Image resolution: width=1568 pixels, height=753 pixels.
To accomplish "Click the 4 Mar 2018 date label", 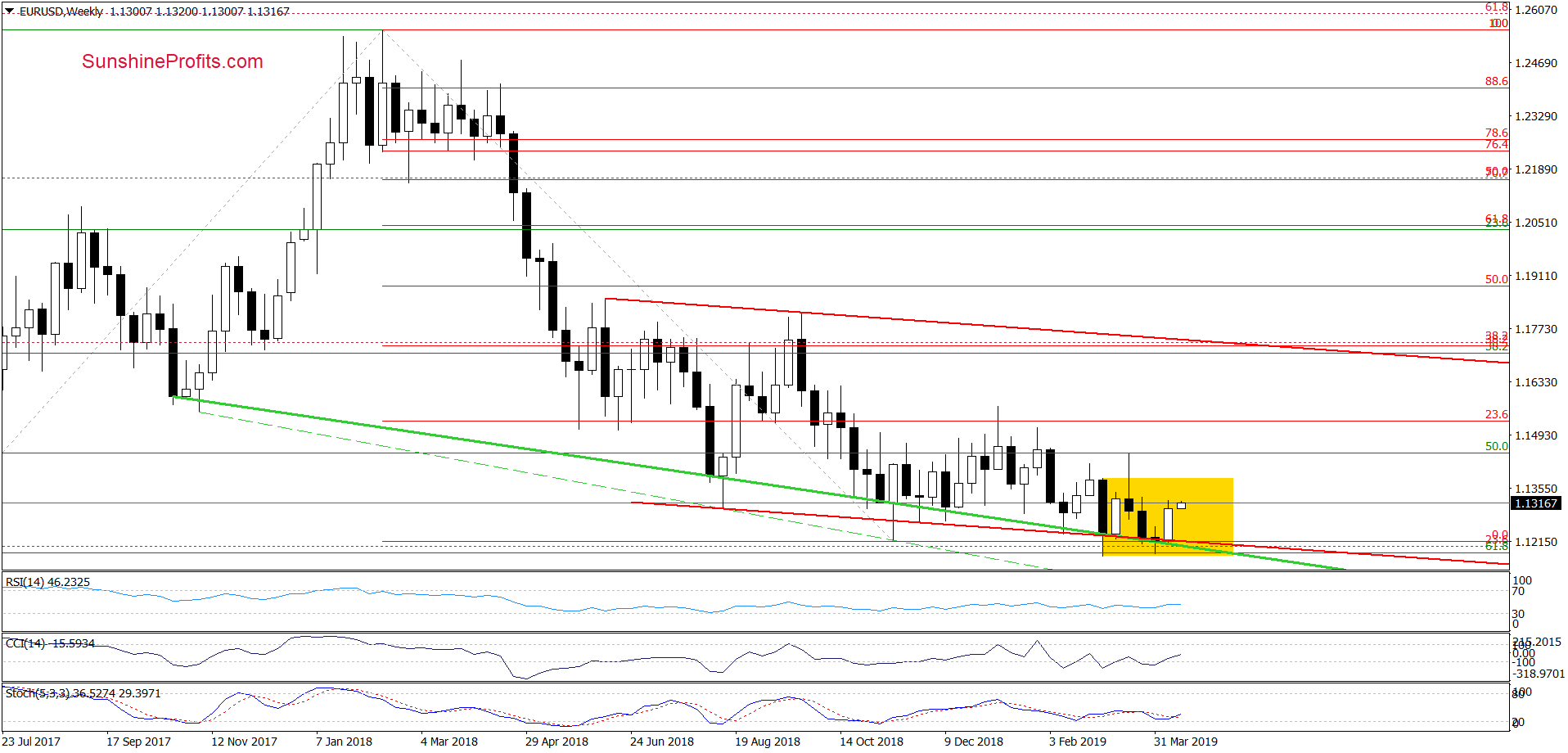I will [x=448, y=742].
